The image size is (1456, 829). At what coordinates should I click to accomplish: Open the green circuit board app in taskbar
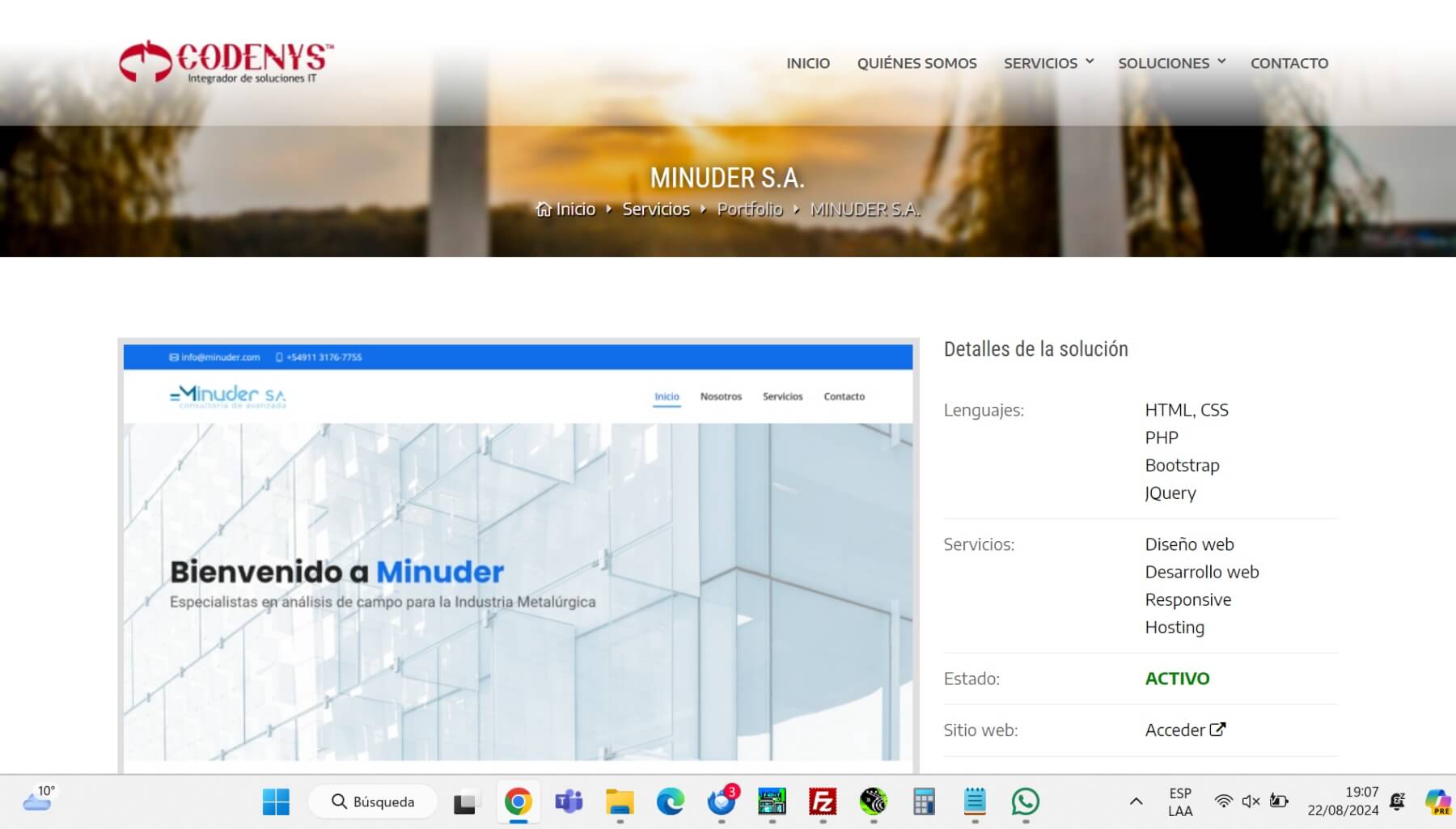click(772, 802)
